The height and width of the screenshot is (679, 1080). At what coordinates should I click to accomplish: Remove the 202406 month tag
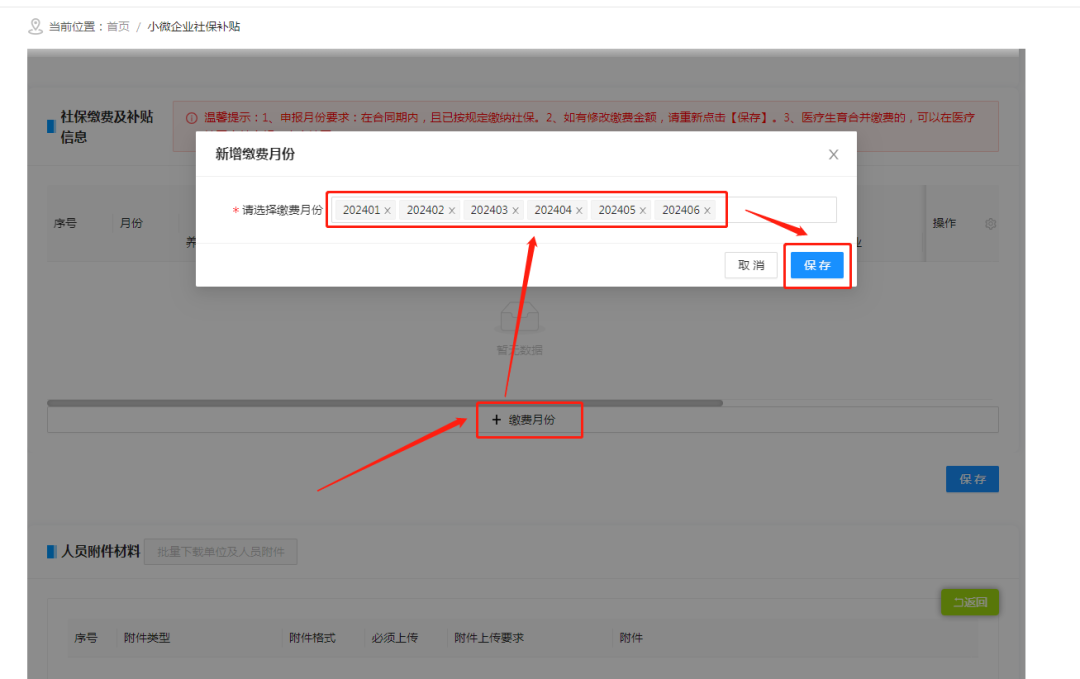point(707,211)
